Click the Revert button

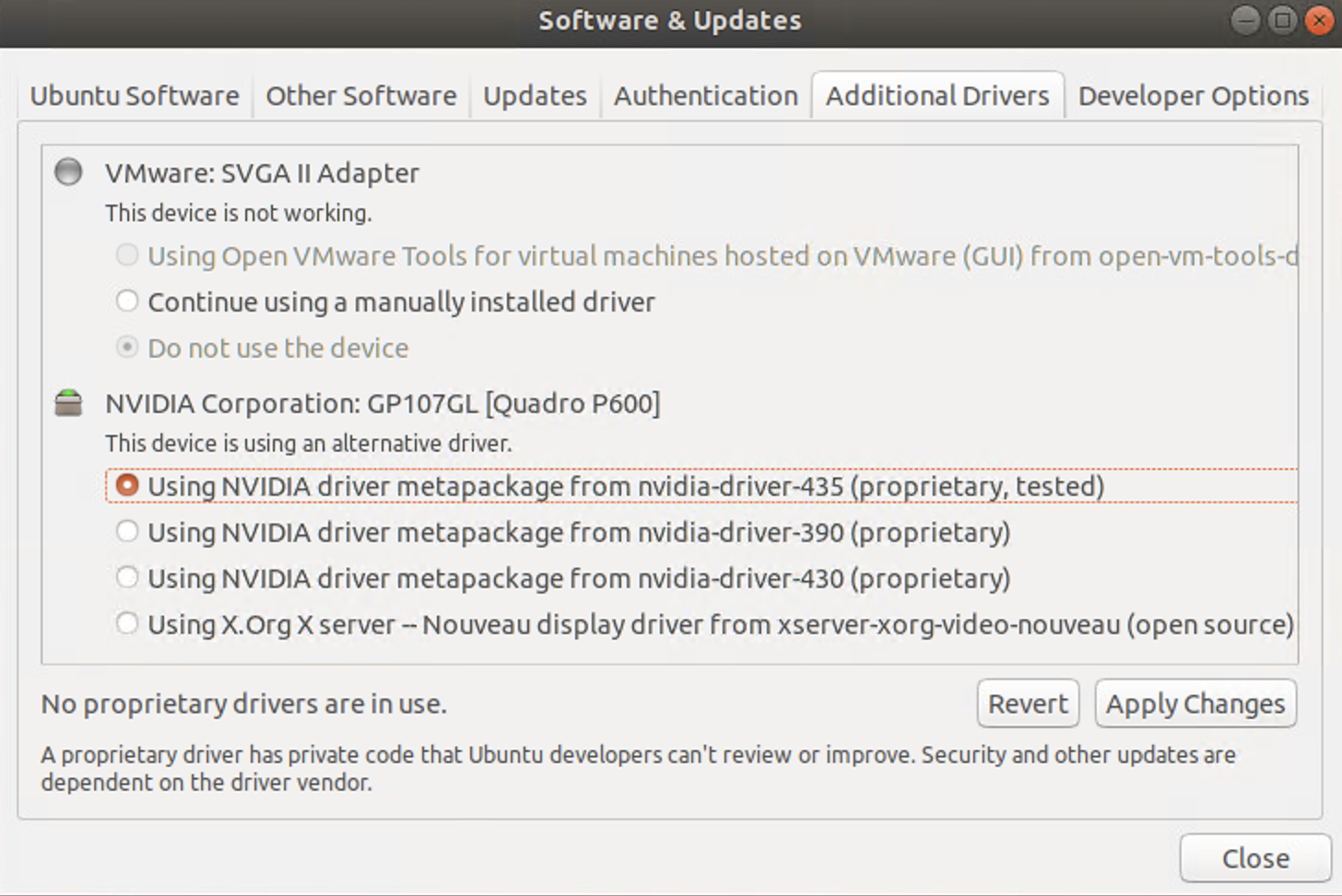pos(1028,704)
